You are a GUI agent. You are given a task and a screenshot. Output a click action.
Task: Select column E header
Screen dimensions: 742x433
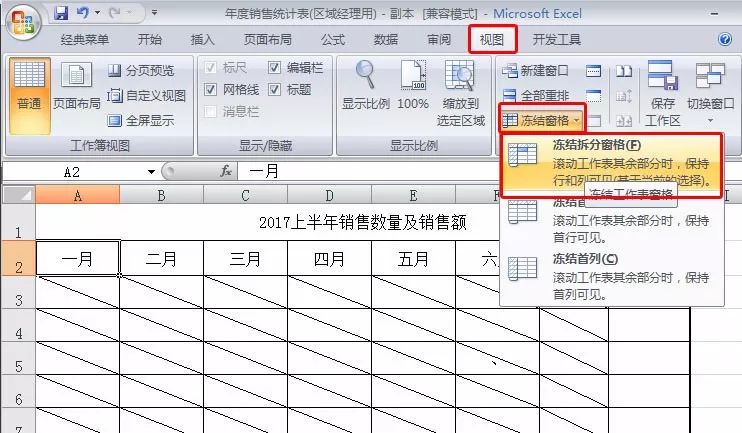[413, 194]
